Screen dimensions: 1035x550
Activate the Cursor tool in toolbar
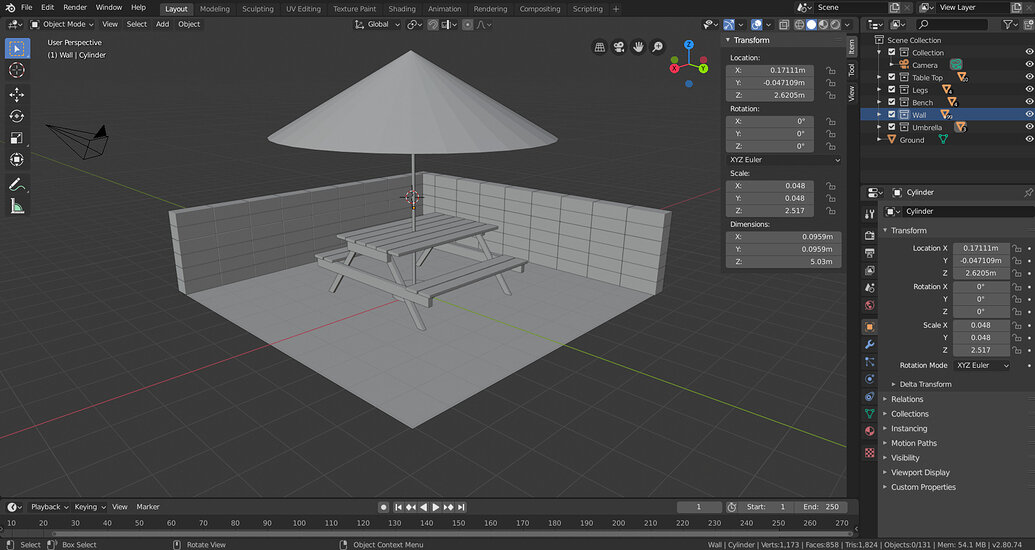point(17,70)
